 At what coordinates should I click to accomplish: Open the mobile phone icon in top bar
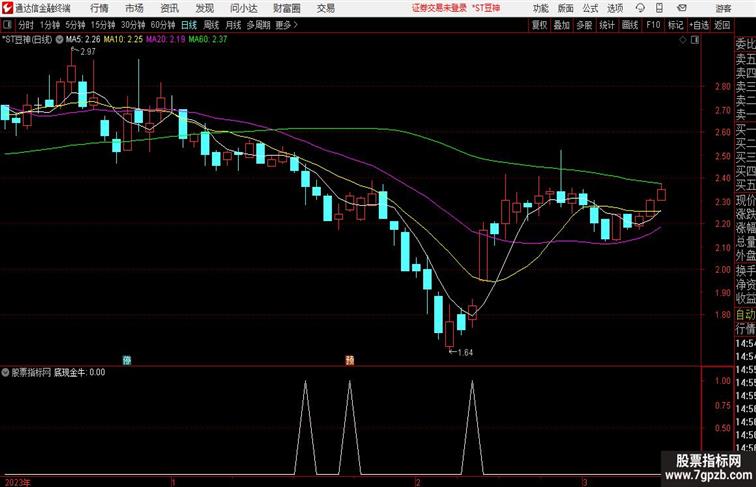[x=659, y=8]
